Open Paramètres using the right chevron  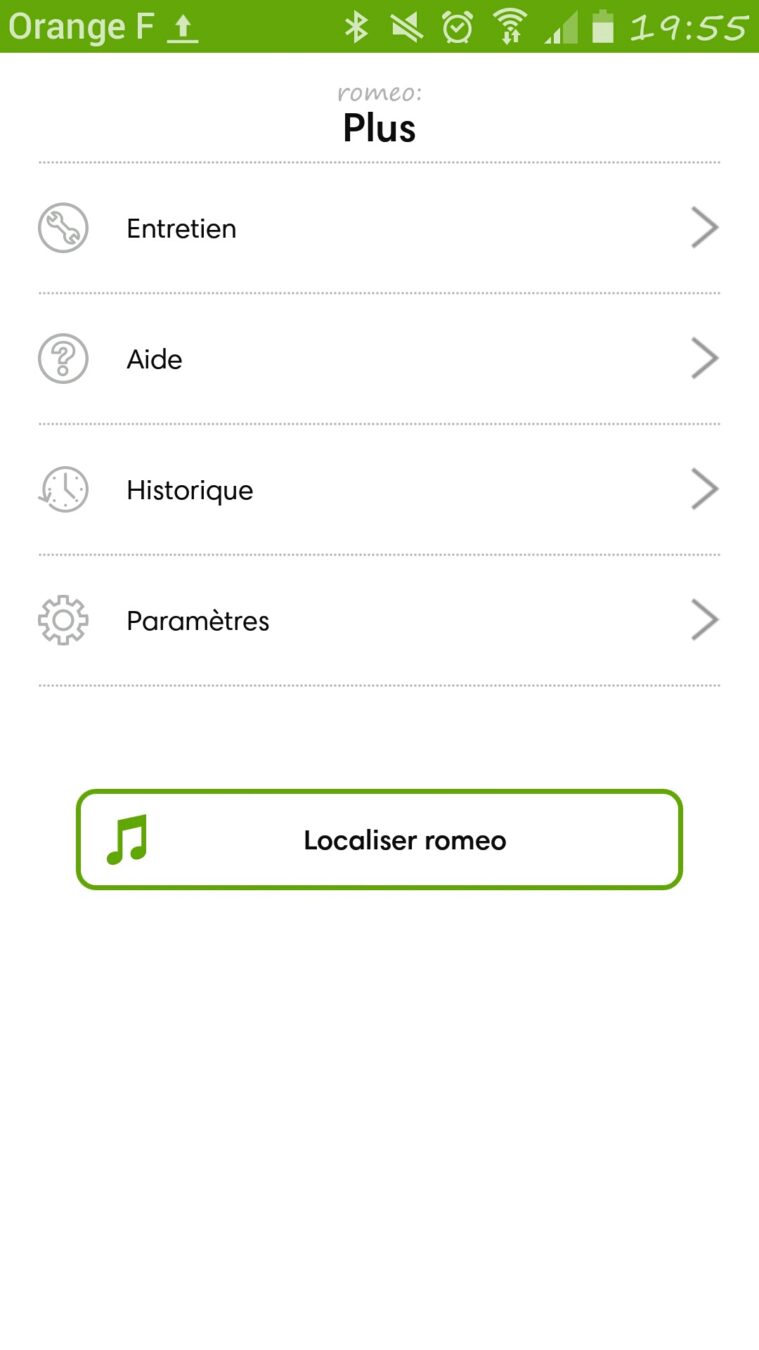click(x=704, y=621)
